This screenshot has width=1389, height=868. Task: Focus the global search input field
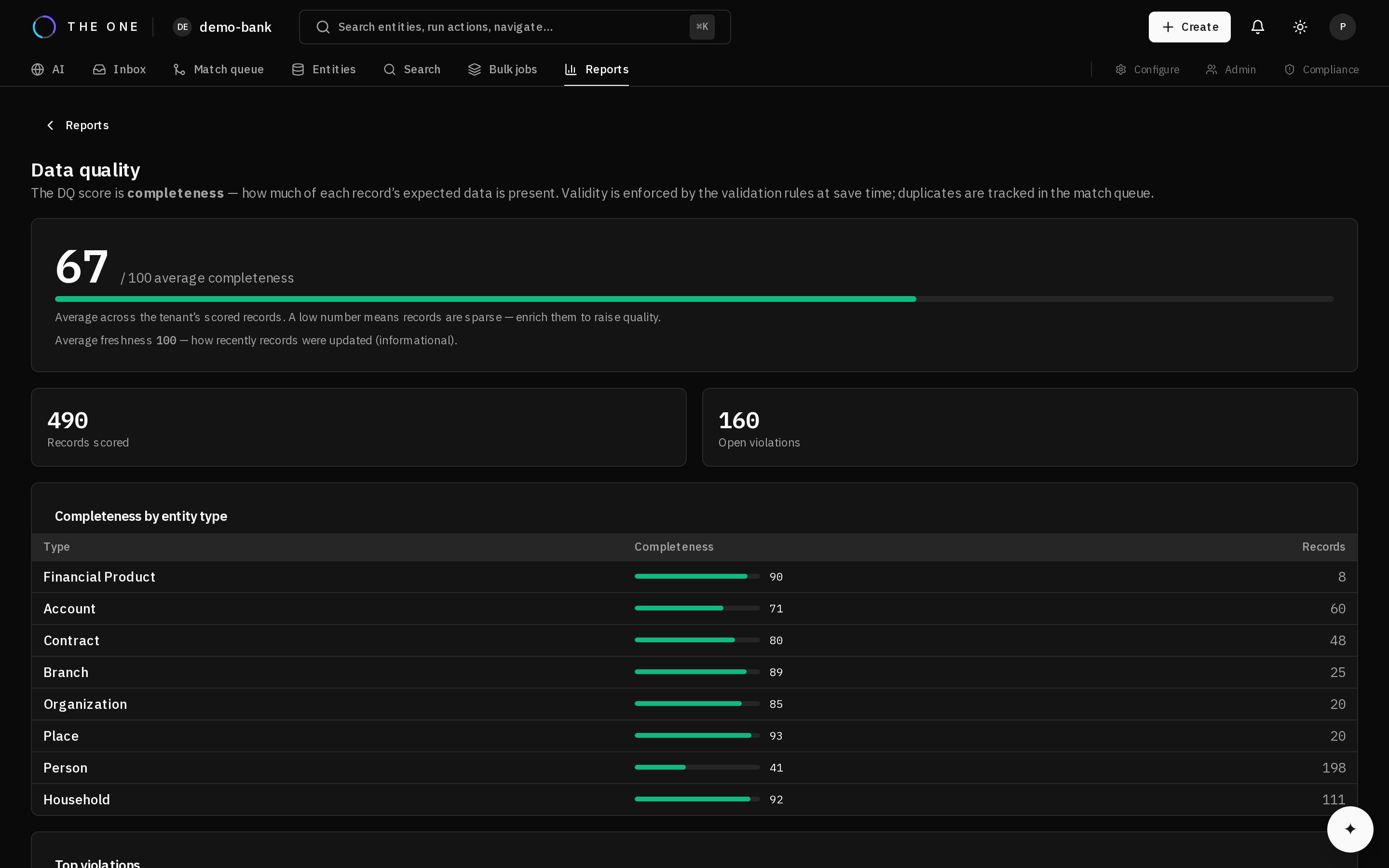pos(514,27)
